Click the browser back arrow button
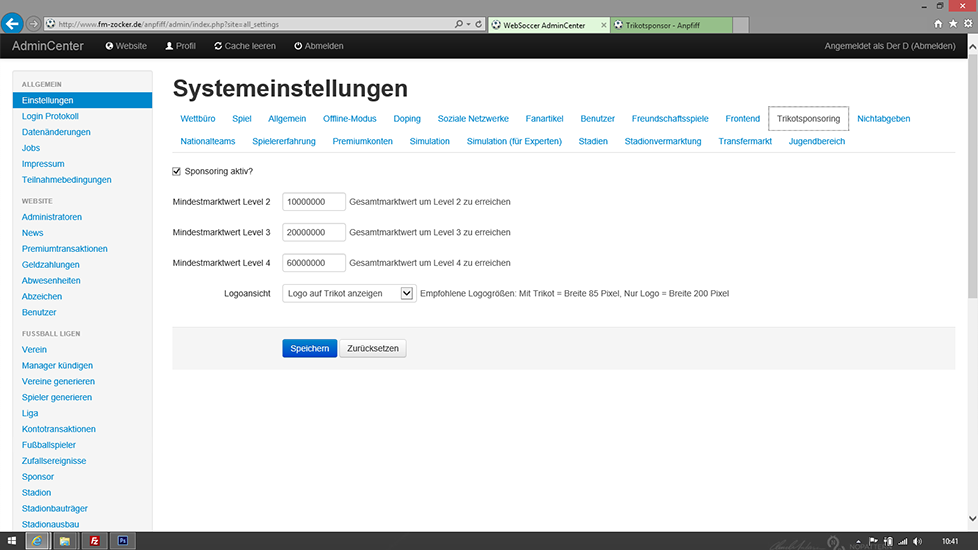Viewport: 978px width, 550px height. point(13,23)
